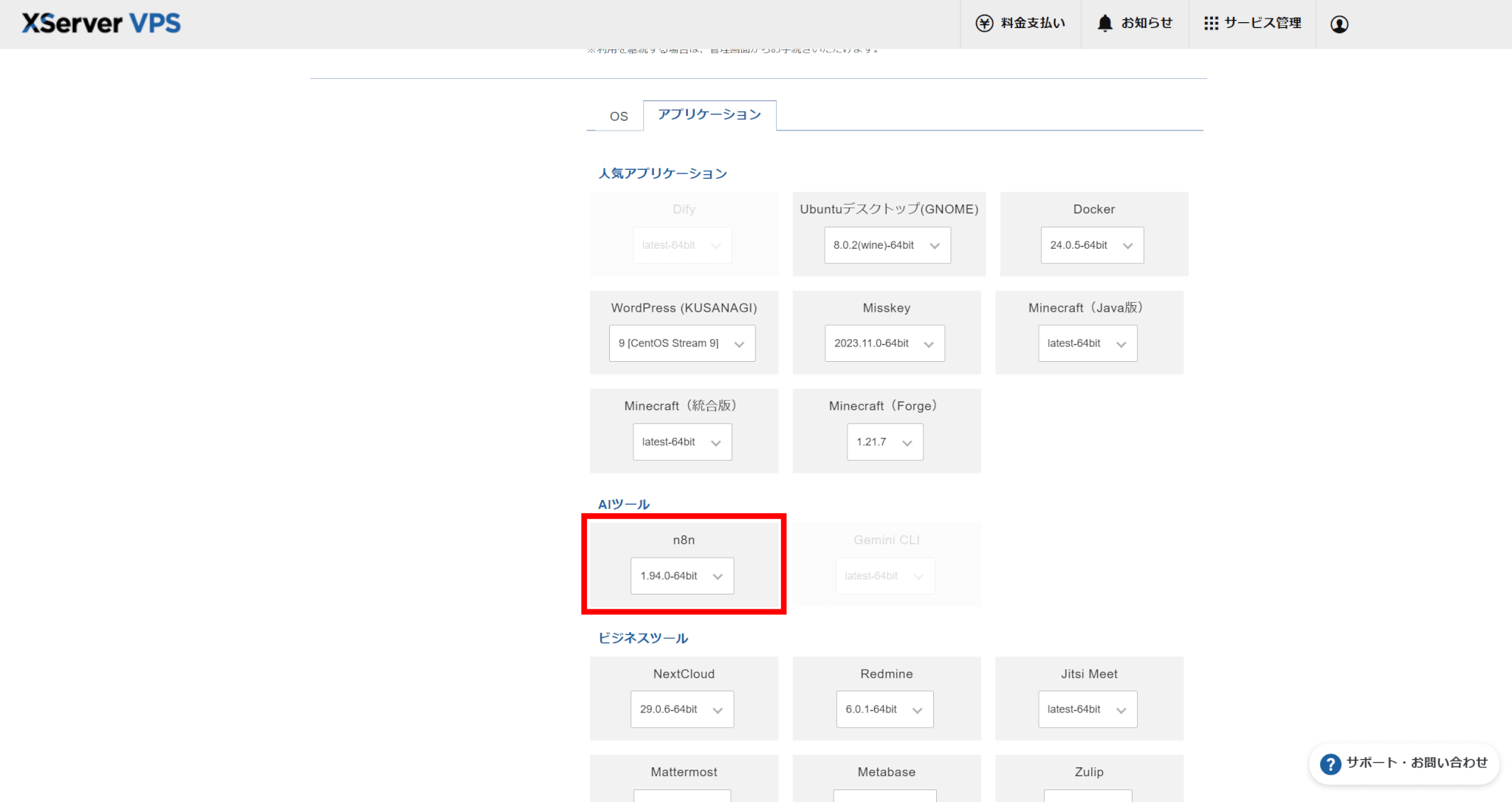The image size is (1512, 802).
Task: Click the support question mark icon
Action: (x=1330, y=764)
